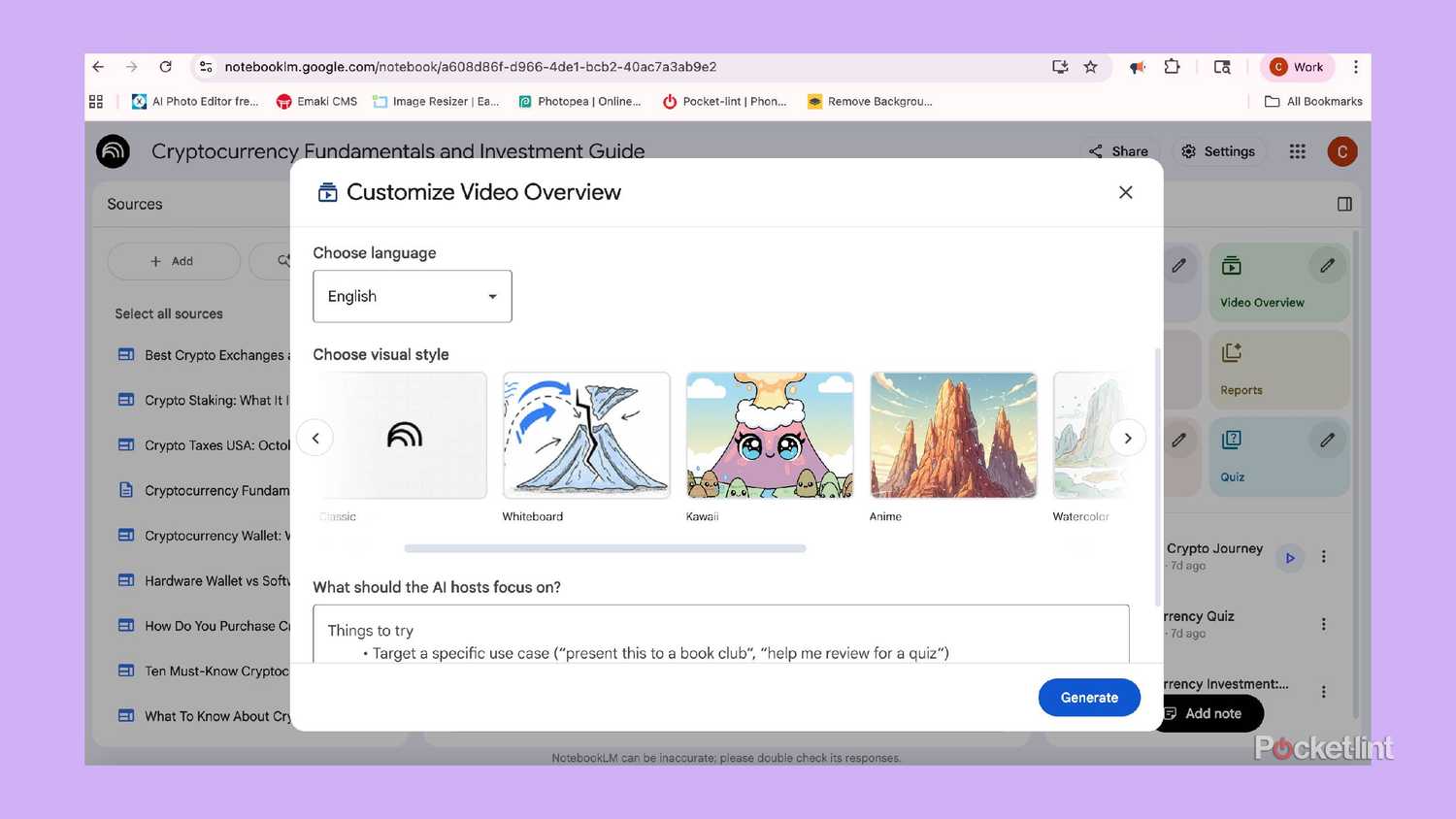Close the Customize Video Overview dialog
This screenshot has height=819, width=1456.
click(x=1125, y=192)
